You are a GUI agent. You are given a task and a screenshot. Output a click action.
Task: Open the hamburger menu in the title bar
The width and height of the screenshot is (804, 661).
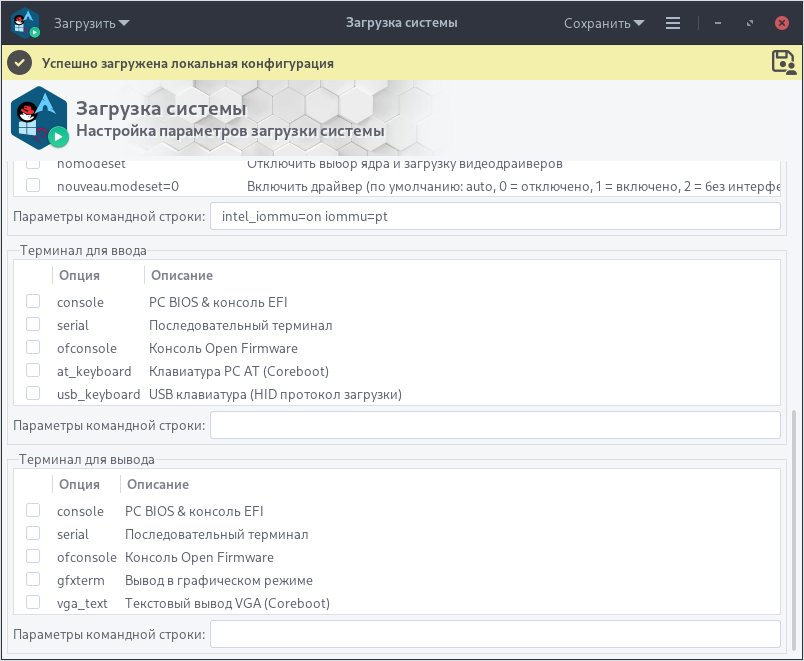tap(673, 21)
